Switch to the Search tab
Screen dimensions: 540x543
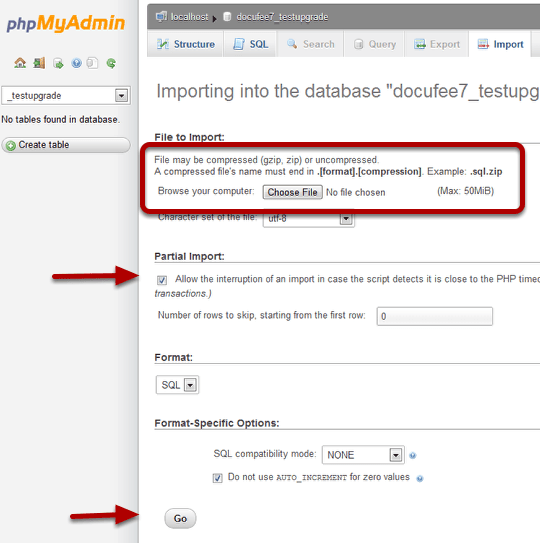310,44
